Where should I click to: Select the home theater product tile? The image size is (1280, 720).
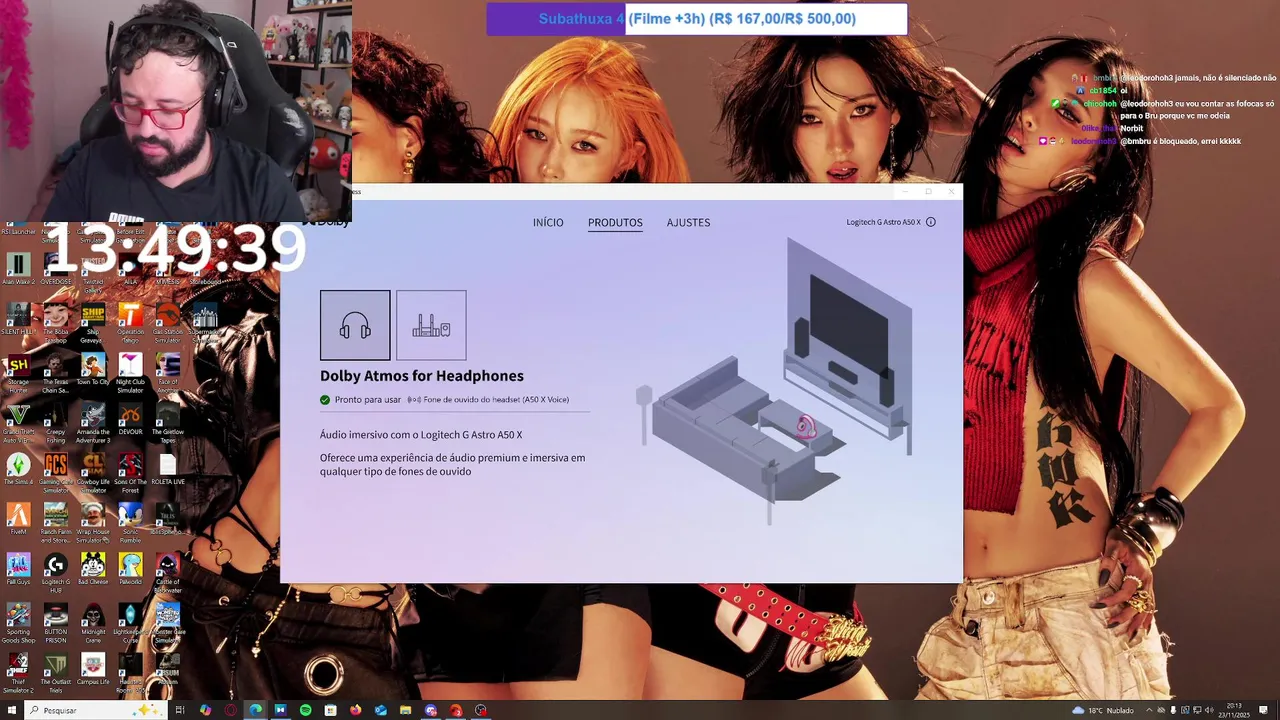pyautogui.click(x=431, y=325)
